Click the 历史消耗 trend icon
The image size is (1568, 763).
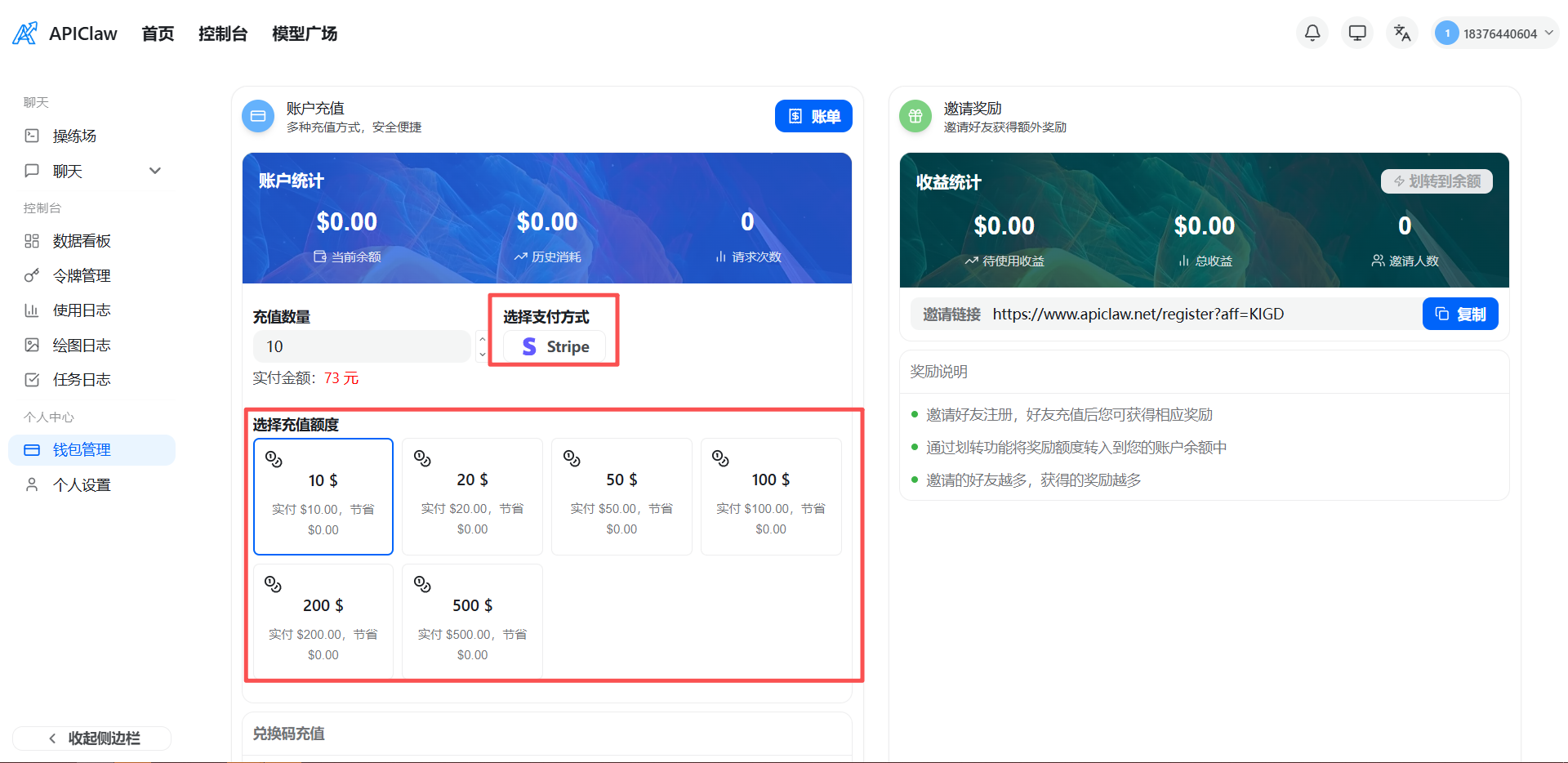[520, 257]
